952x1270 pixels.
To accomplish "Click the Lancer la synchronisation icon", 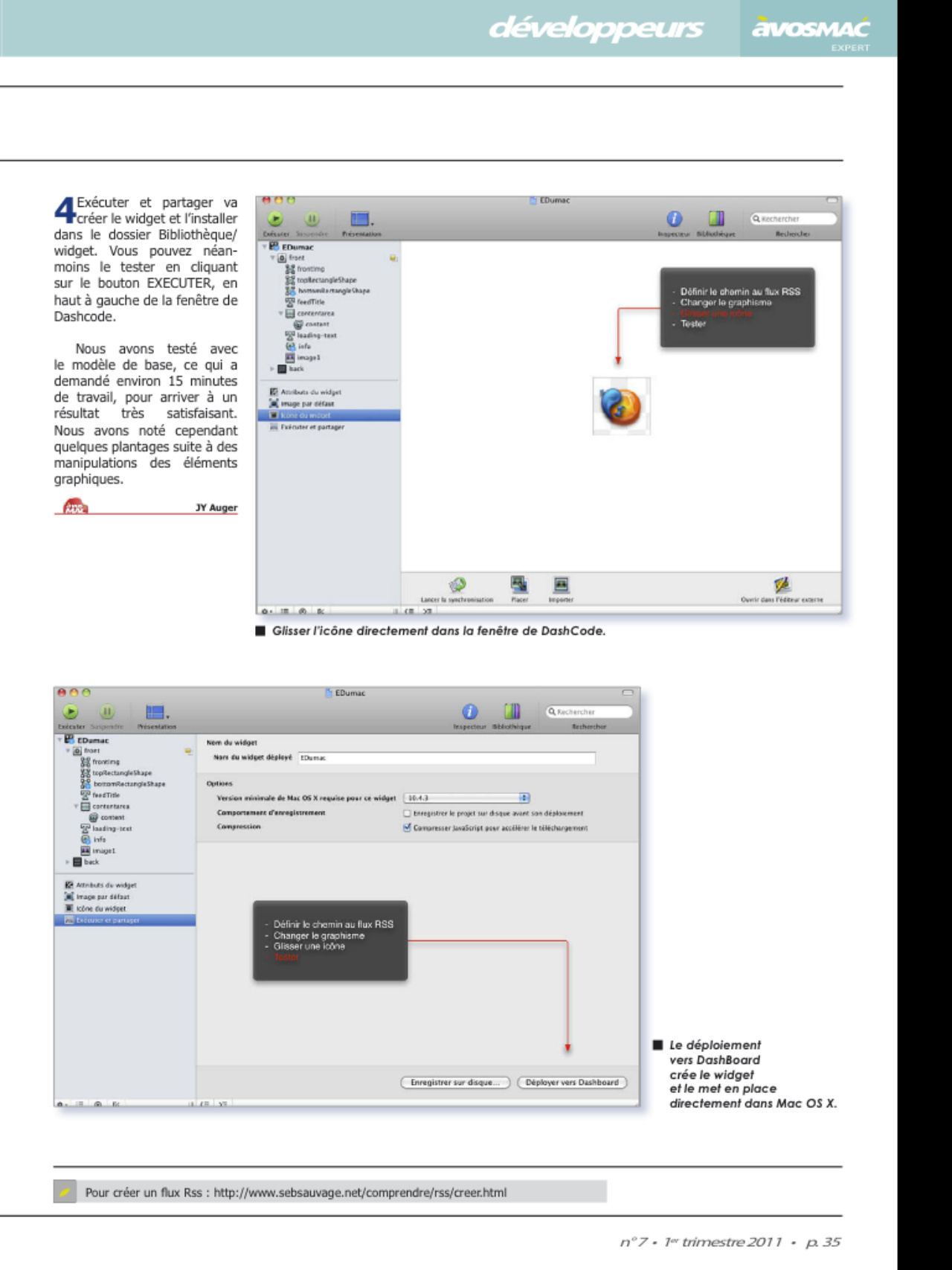I will pyautogui.click(x=457, y=585).
